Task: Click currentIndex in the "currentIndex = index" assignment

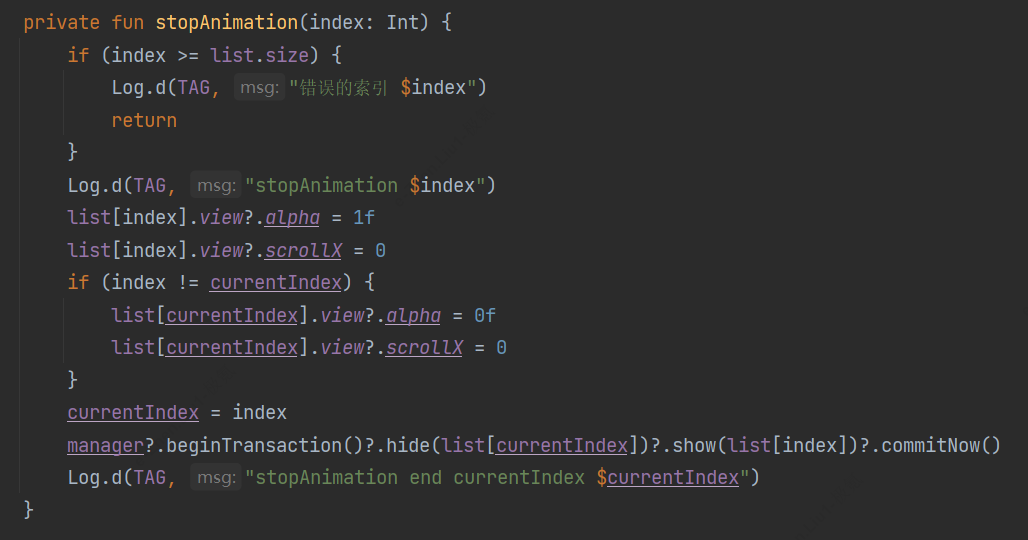Action: (x=133, y=412)
